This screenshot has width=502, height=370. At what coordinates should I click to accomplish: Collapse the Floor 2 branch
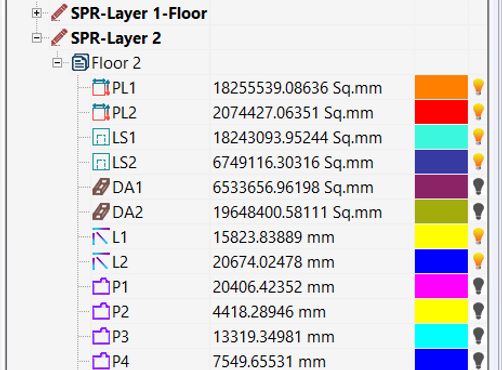57,63
